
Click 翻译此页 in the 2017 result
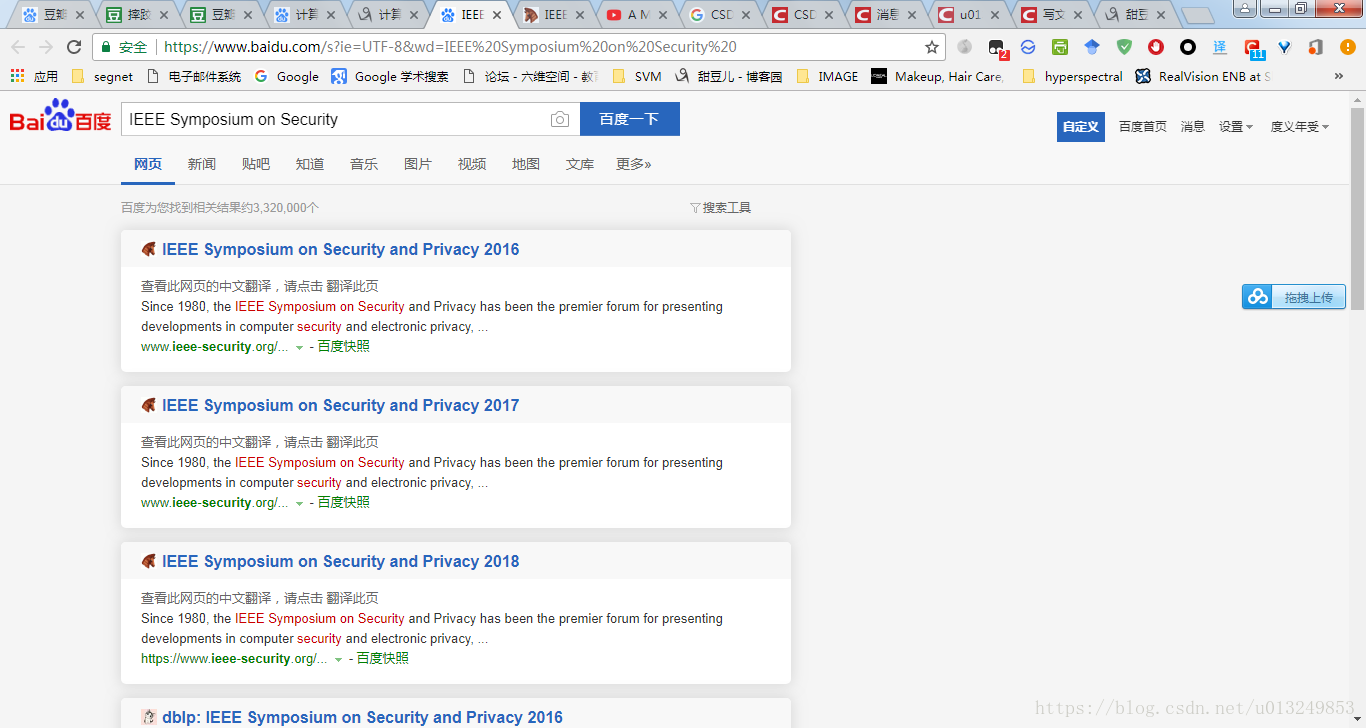pyautogui.click(x=353, y=442)
